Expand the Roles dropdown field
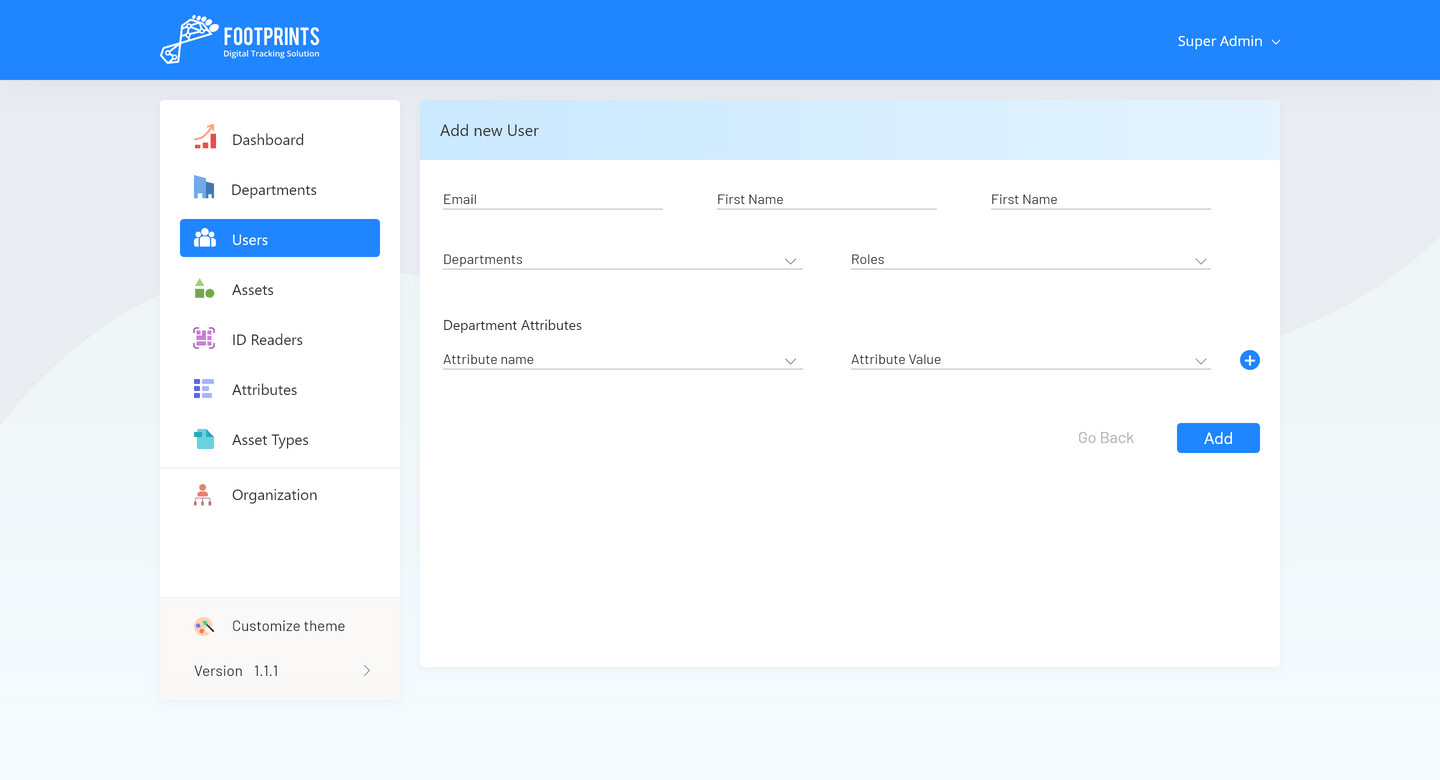 coord(1031,259)
